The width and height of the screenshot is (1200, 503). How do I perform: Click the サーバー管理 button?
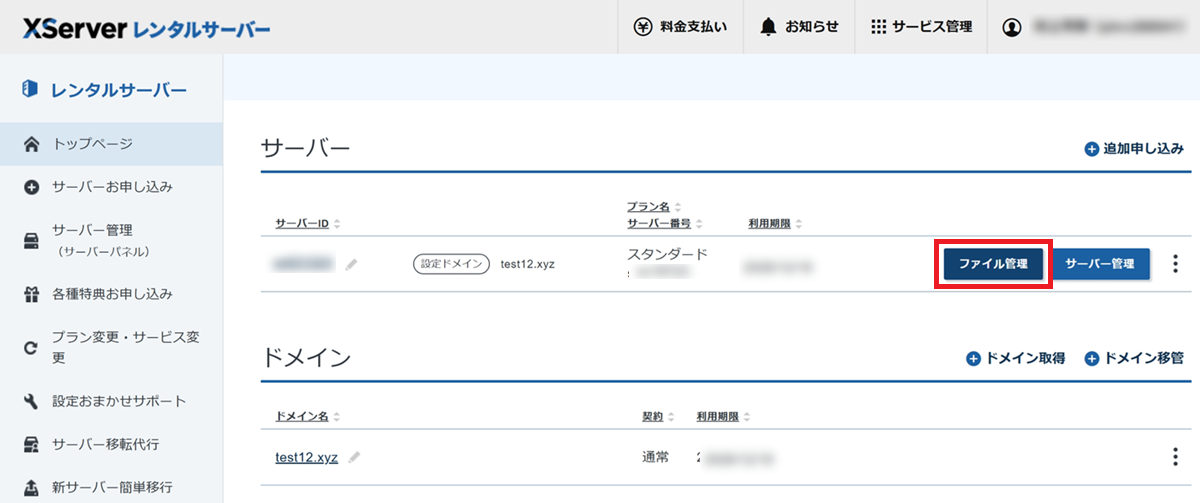click(1100, 264)
